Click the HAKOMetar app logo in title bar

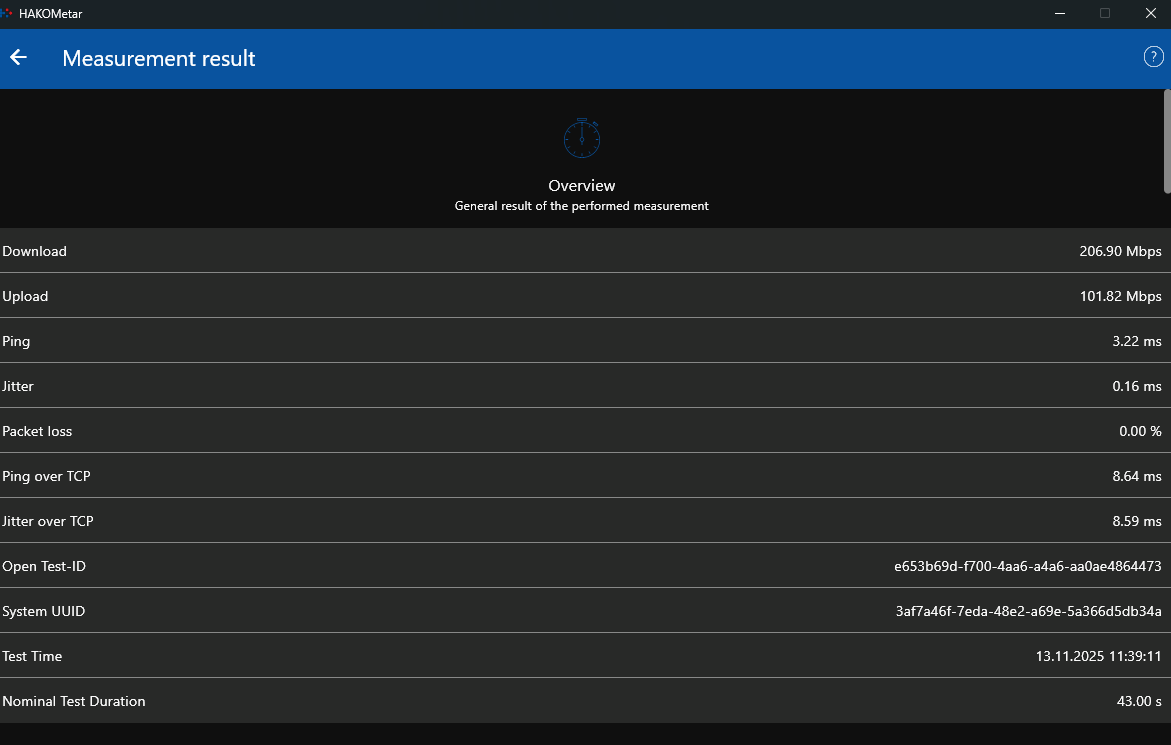(x=6, y=13)
